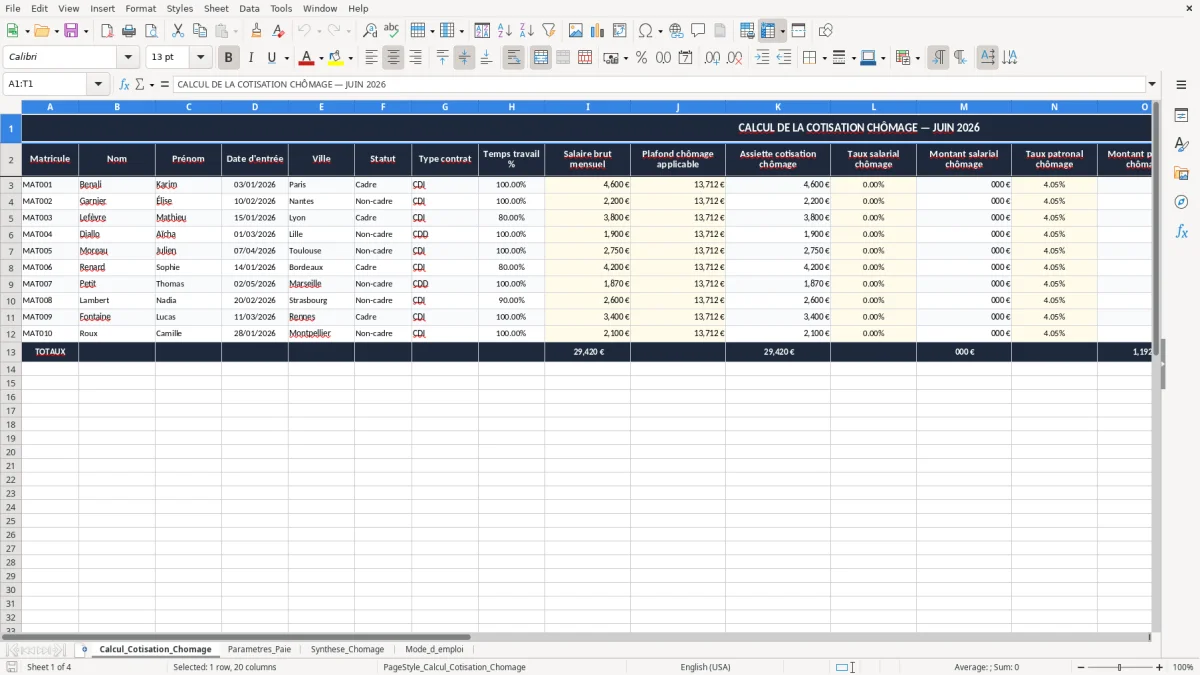The height and width of the screenshot is (675, 1200).
Task: Click the Print icon
Action: [129, 31]
